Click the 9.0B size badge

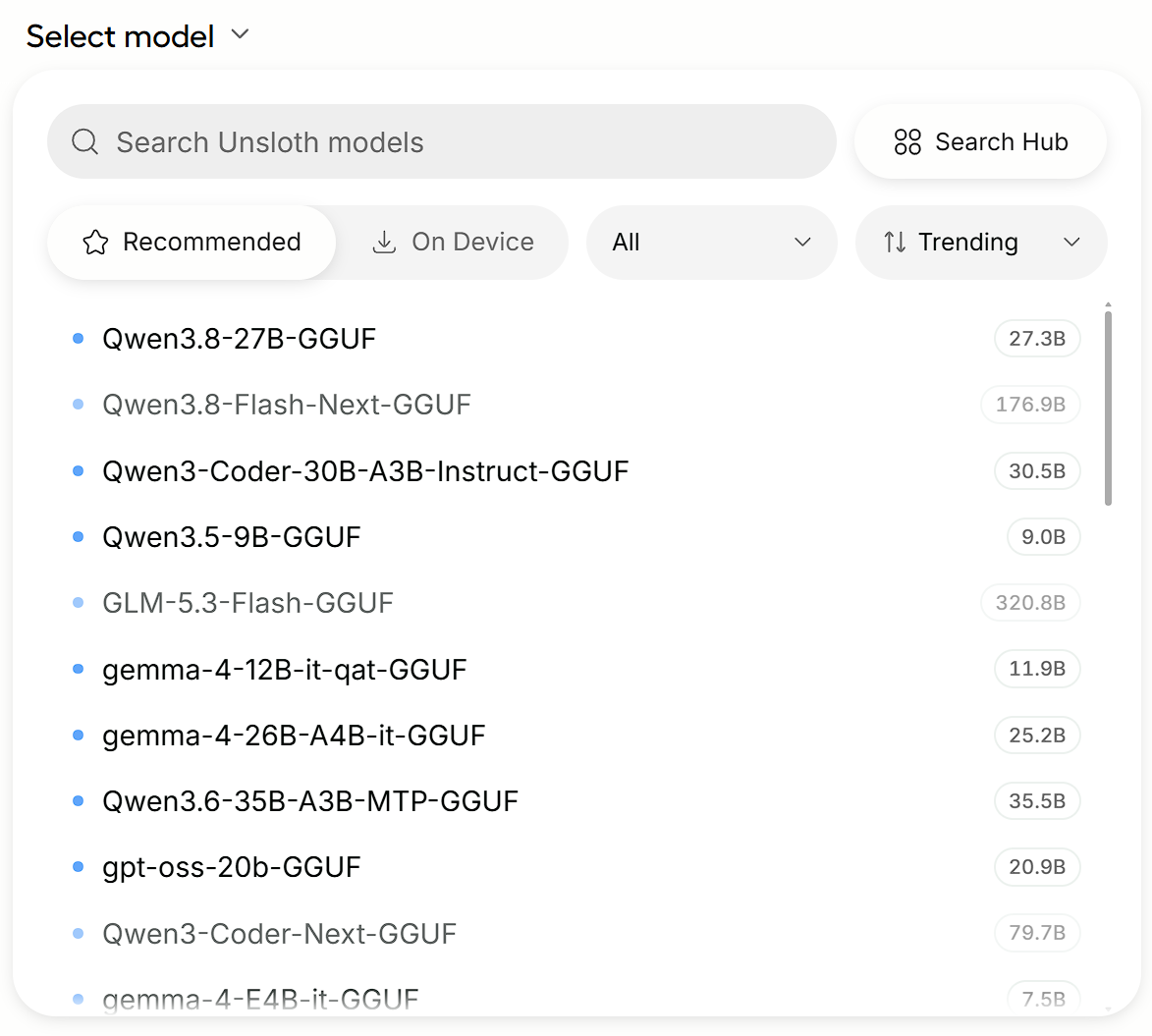tap(1043, 537)
